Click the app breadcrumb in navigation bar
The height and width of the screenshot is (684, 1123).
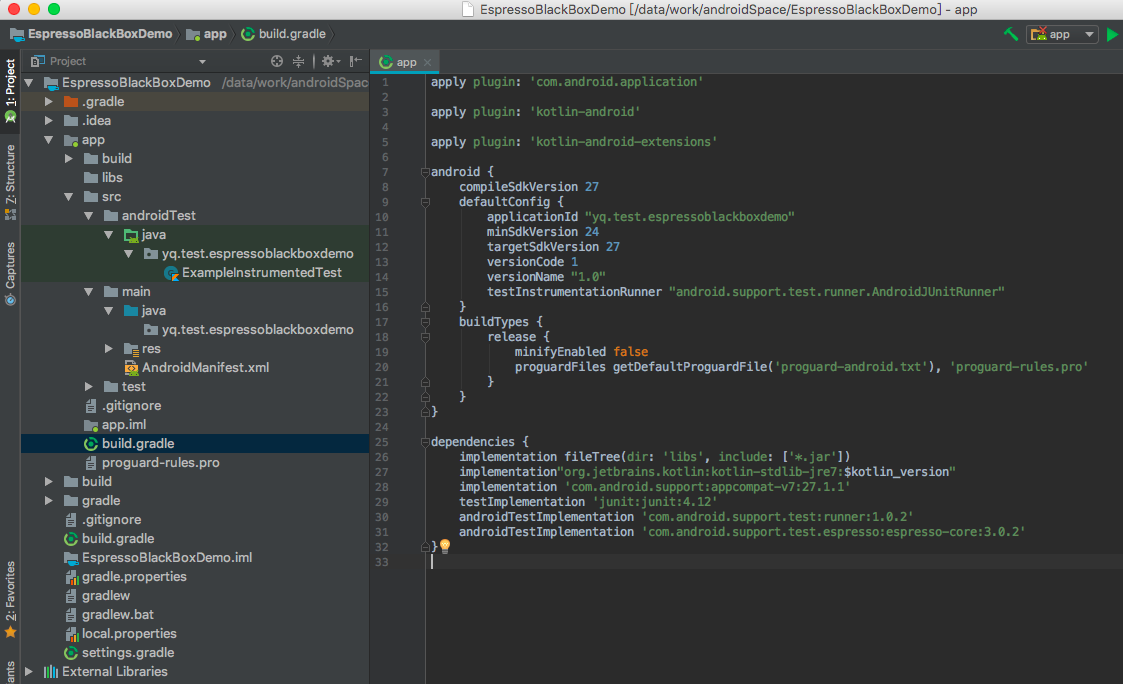tap(206, 34)
